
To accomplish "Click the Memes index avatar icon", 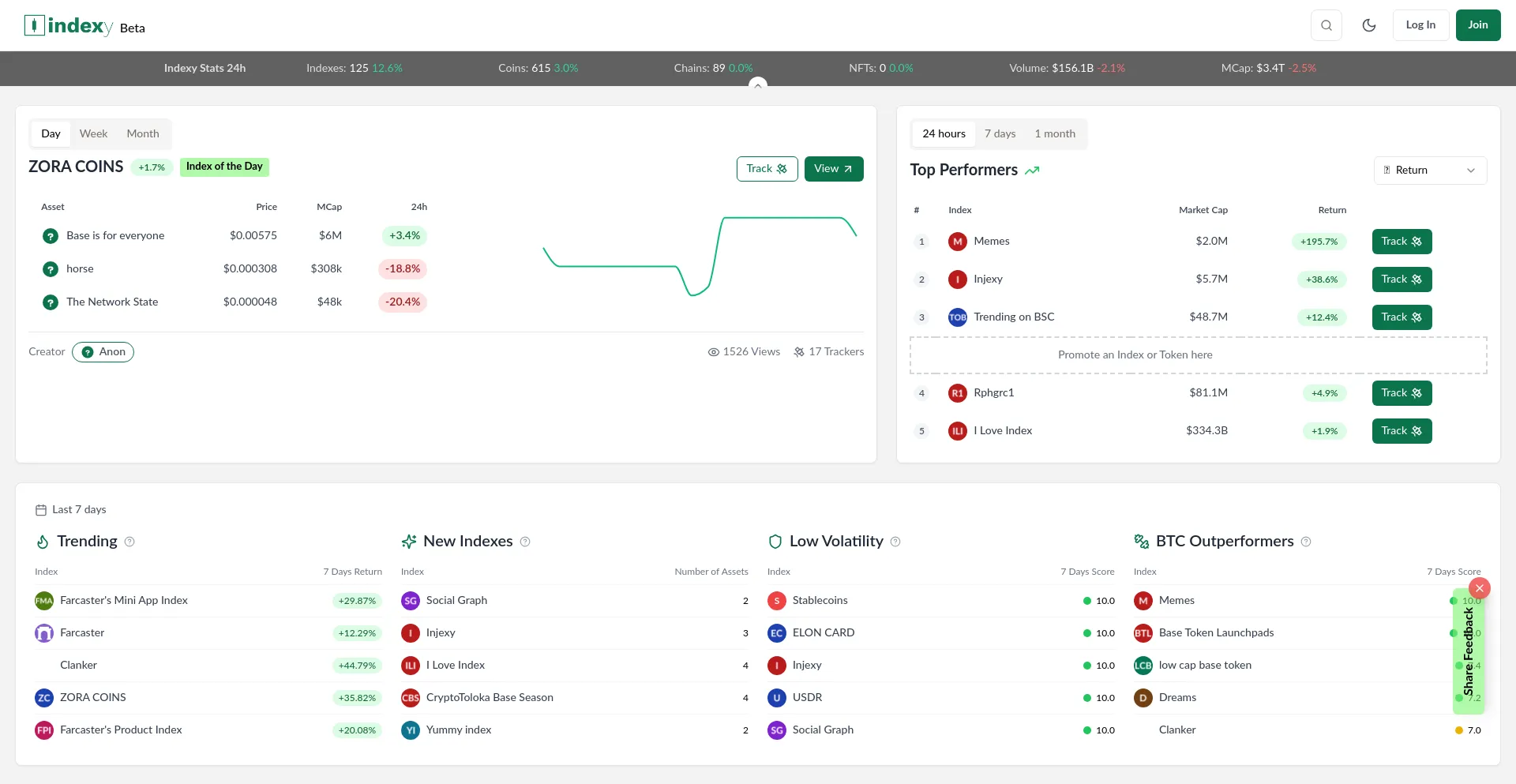I will [x=957, y=242].
